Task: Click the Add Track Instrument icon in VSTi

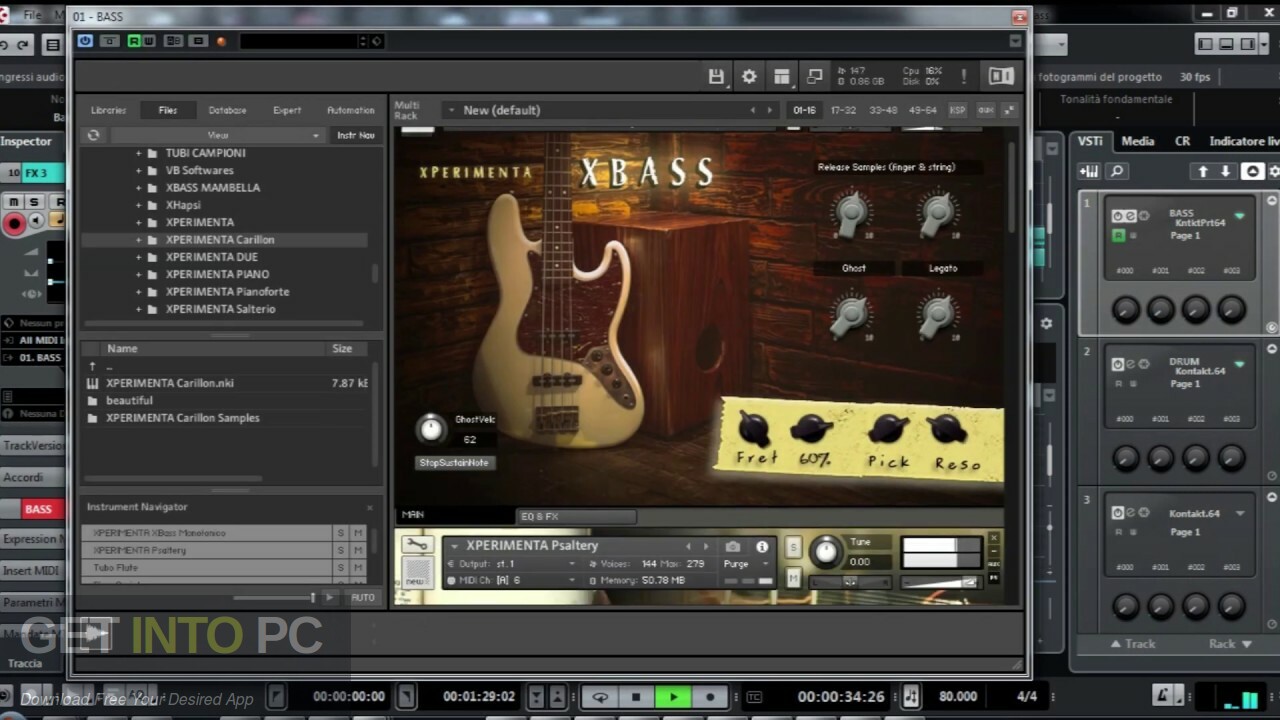Action: click(x=1089, y=172)
